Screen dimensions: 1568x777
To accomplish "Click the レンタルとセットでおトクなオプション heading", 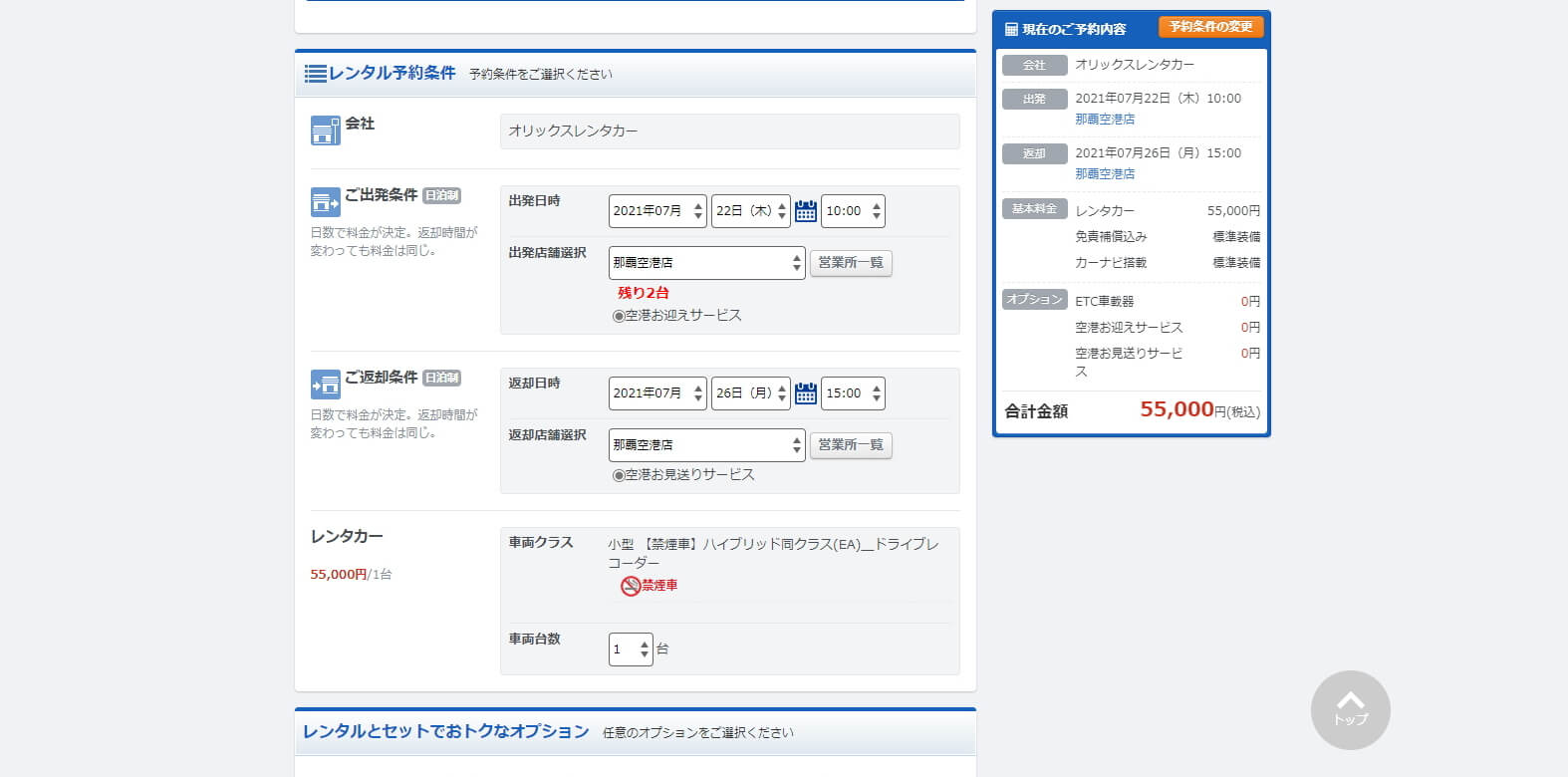I will [x=446, y=732].
